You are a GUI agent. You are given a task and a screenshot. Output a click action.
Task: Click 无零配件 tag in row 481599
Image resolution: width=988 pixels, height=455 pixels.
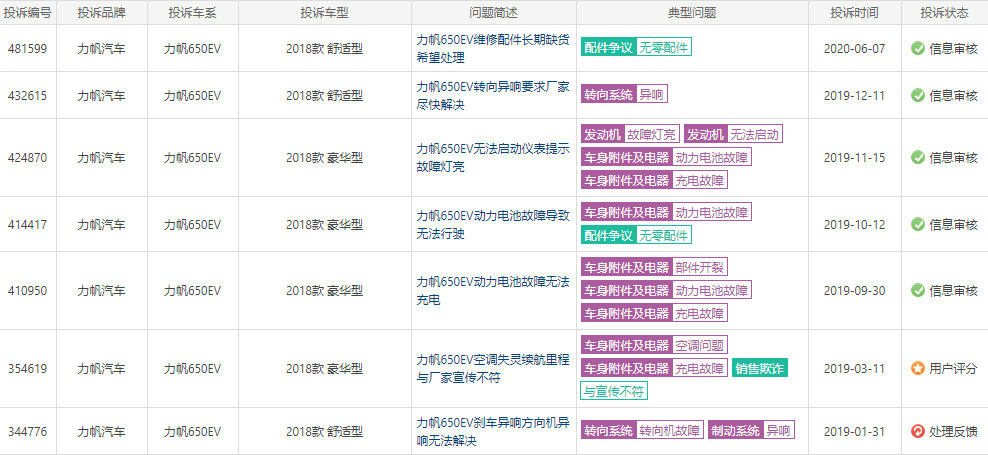664,47
